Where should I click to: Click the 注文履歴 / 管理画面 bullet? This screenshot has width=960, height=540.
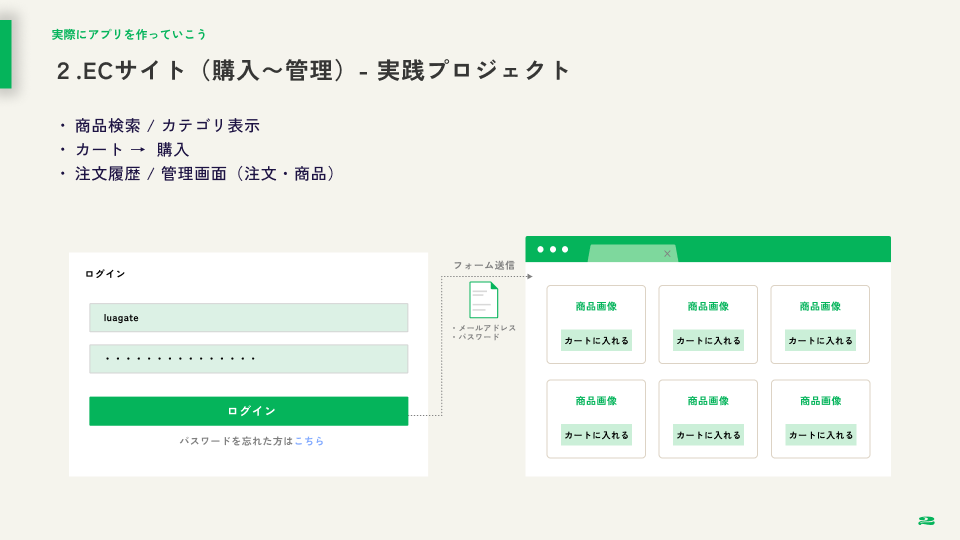(198, 174)
